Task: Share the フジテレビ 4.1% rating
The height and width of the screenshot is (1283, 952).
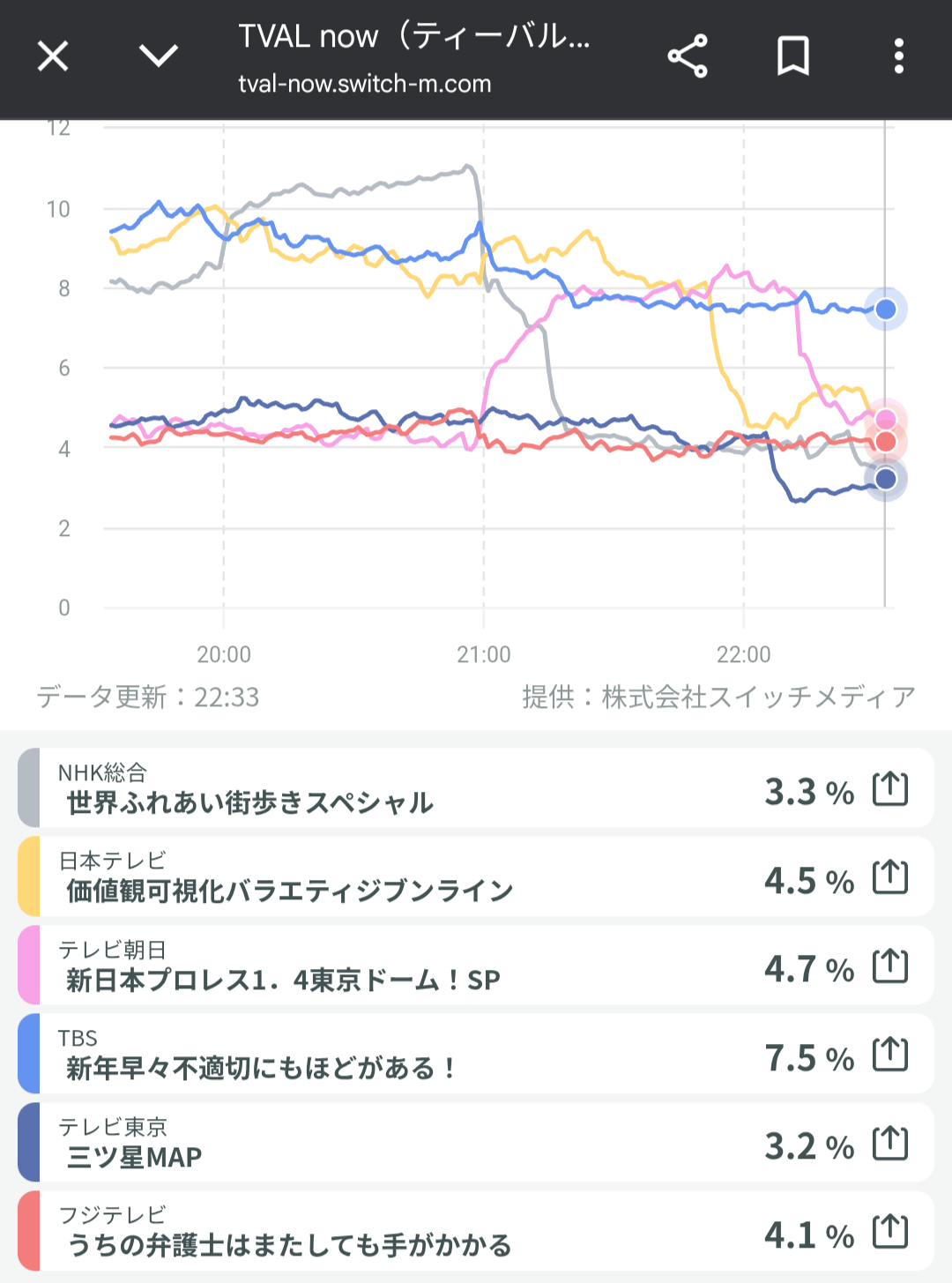Action: (x=889, y=1232)
